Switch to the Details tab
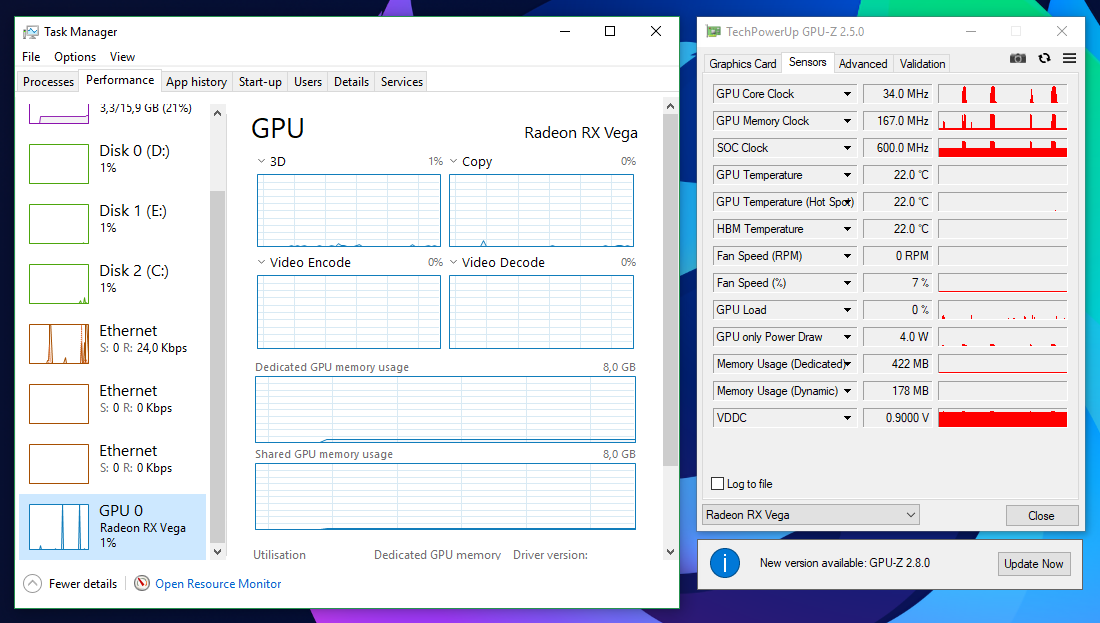This screenshot has height=623, width=1100. point(351,82)
